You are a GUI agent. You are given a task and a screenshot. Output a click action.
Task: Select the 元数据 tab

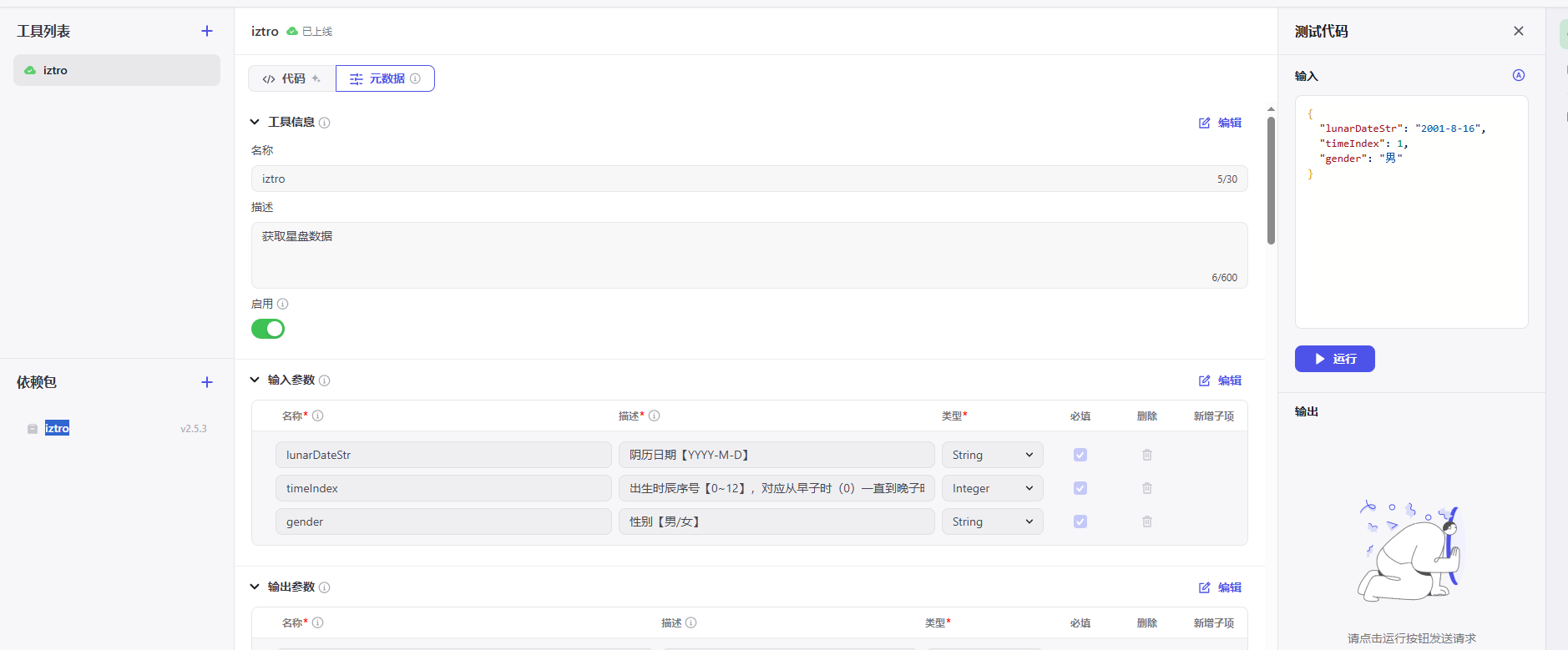pyautogui.click(x=385, y=78)
